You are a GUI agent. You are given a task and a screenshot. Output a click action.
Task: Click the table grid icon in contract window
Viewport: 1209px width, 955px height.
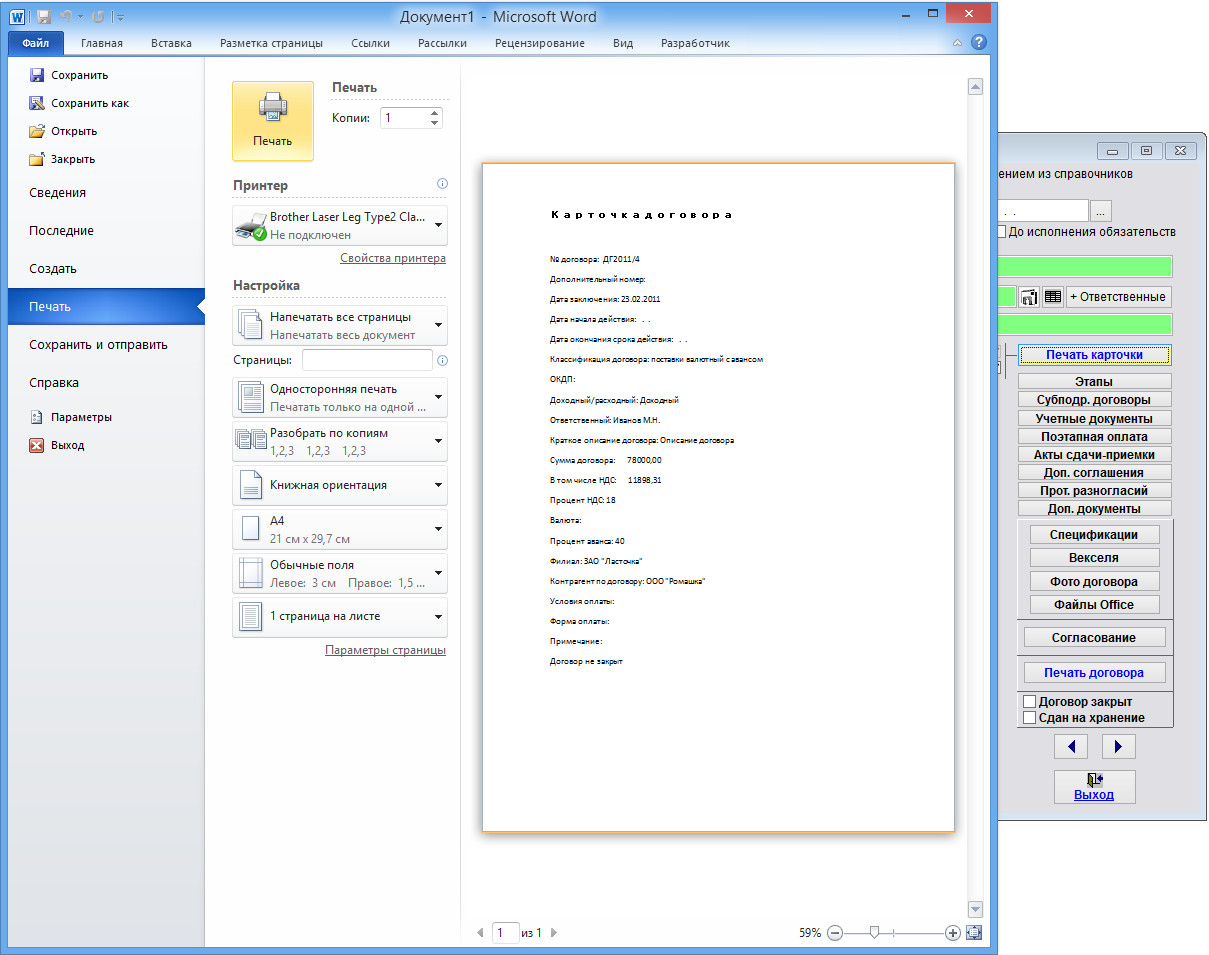pos(1052,297)
